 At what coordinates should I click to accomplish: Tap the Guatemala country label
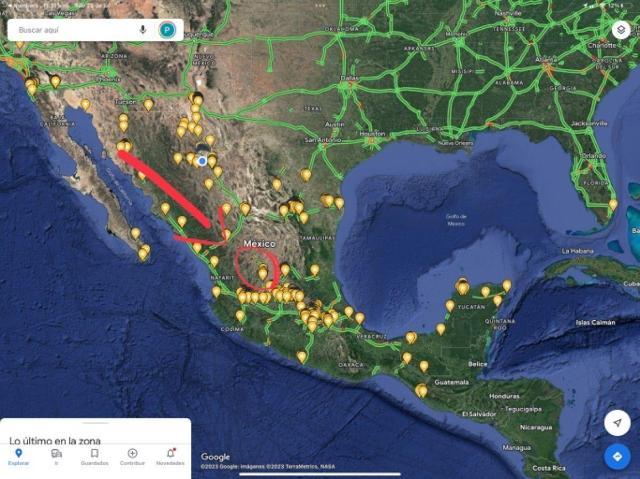451,382
